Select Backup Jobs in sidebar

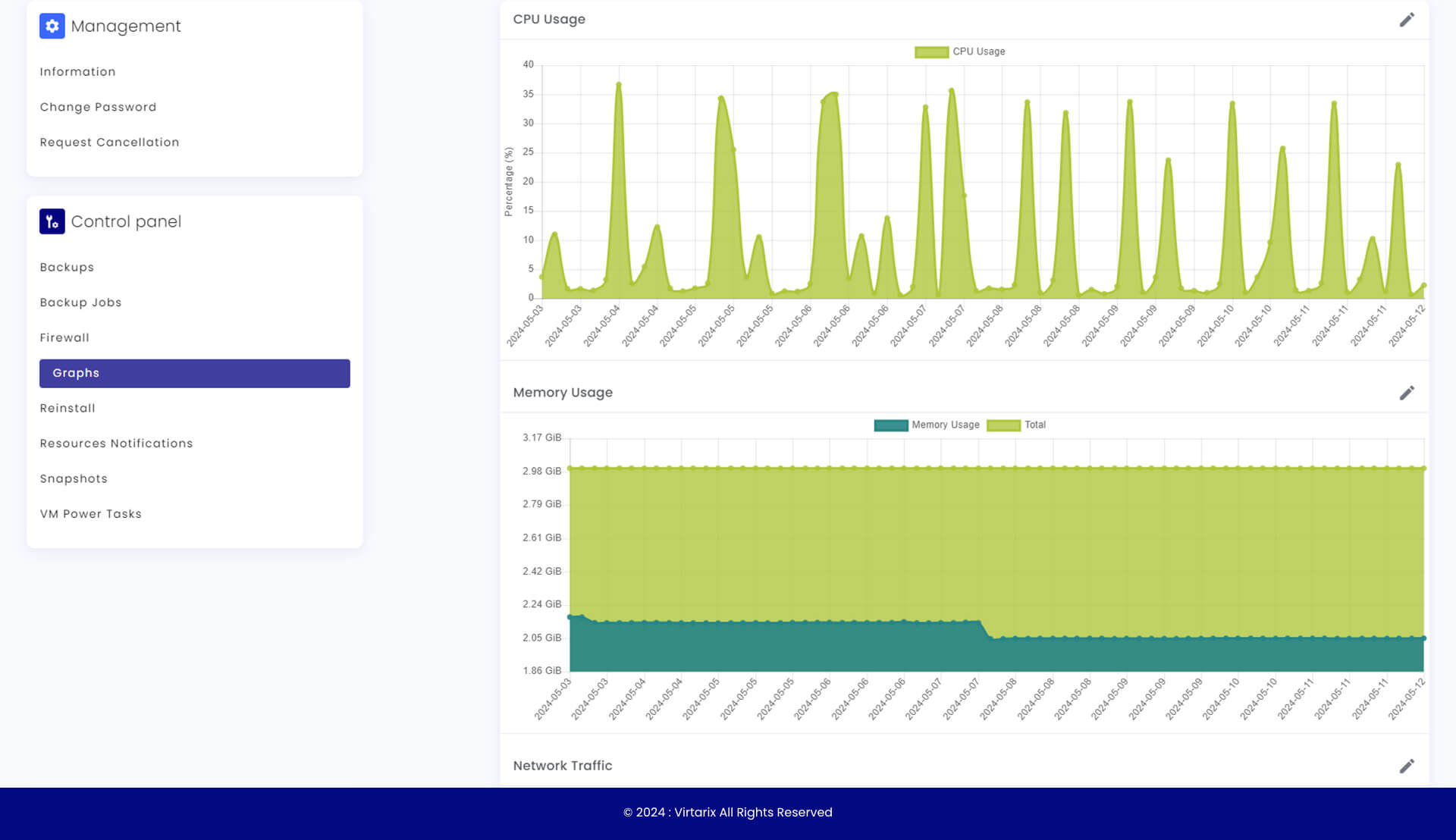80,302
